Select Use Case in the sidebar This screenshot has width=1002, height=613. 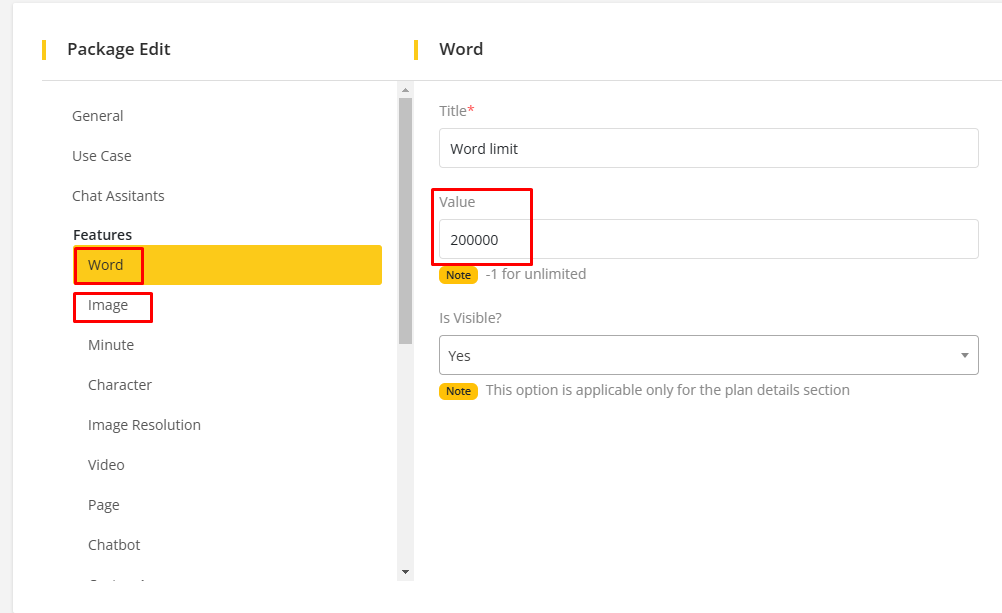click(102, 156)
